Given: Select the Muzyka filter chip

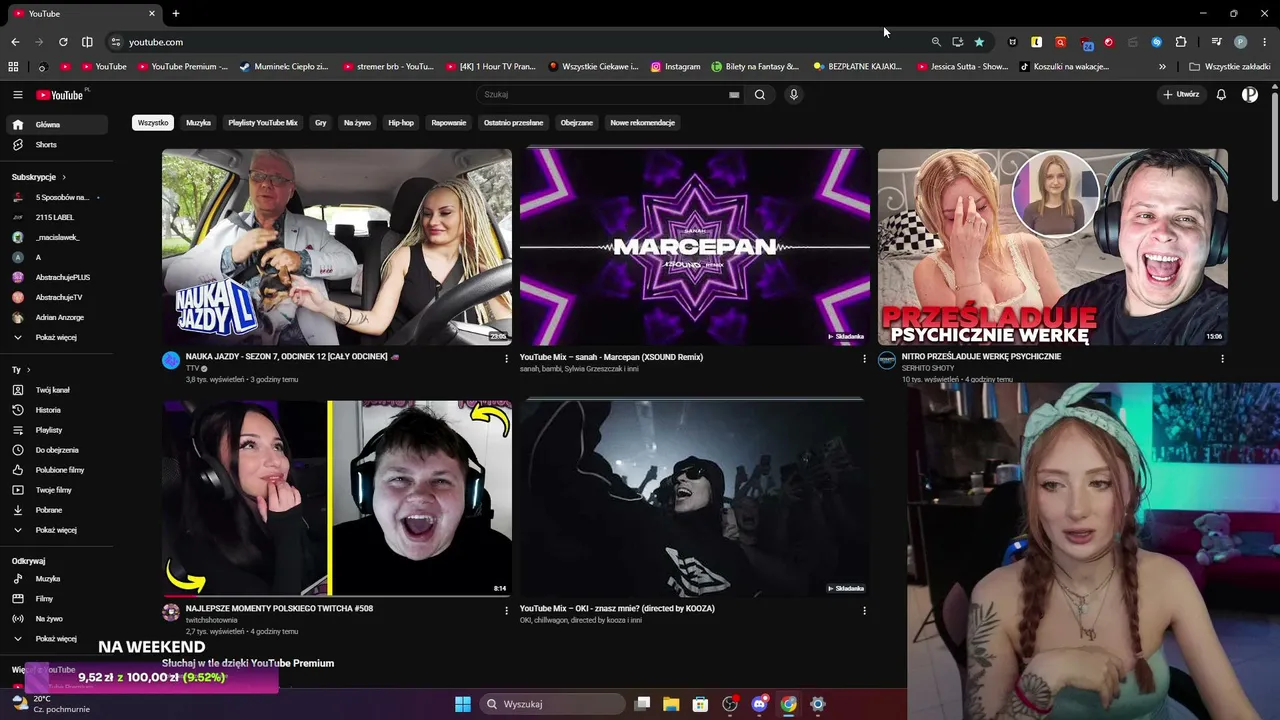Looking at the screenshot, I should click(199, 123).
